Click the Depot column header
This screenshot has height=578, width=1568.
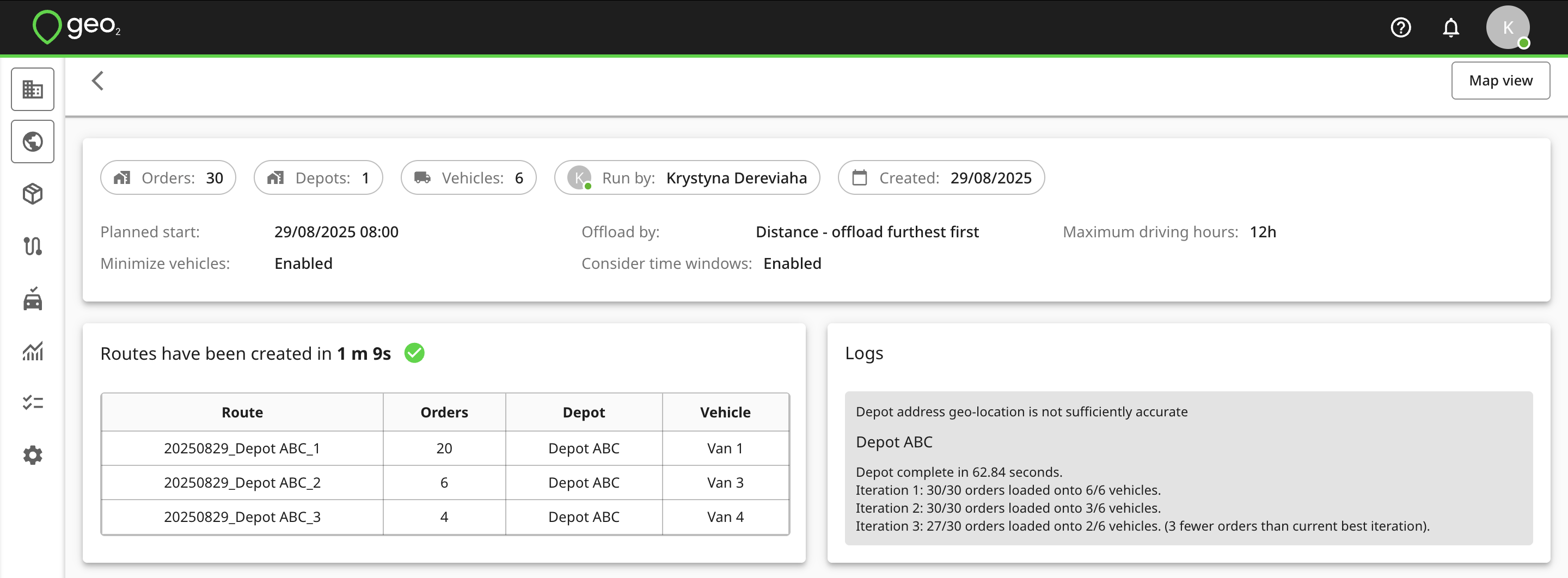pos(584,413)
